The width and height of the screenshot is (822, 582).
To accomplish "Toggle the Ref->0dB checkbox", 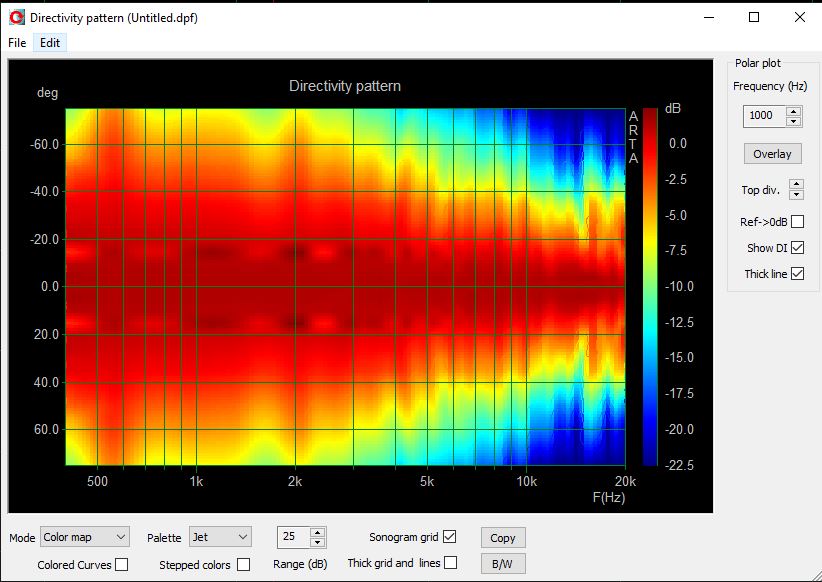I will (x=797, y=222).
